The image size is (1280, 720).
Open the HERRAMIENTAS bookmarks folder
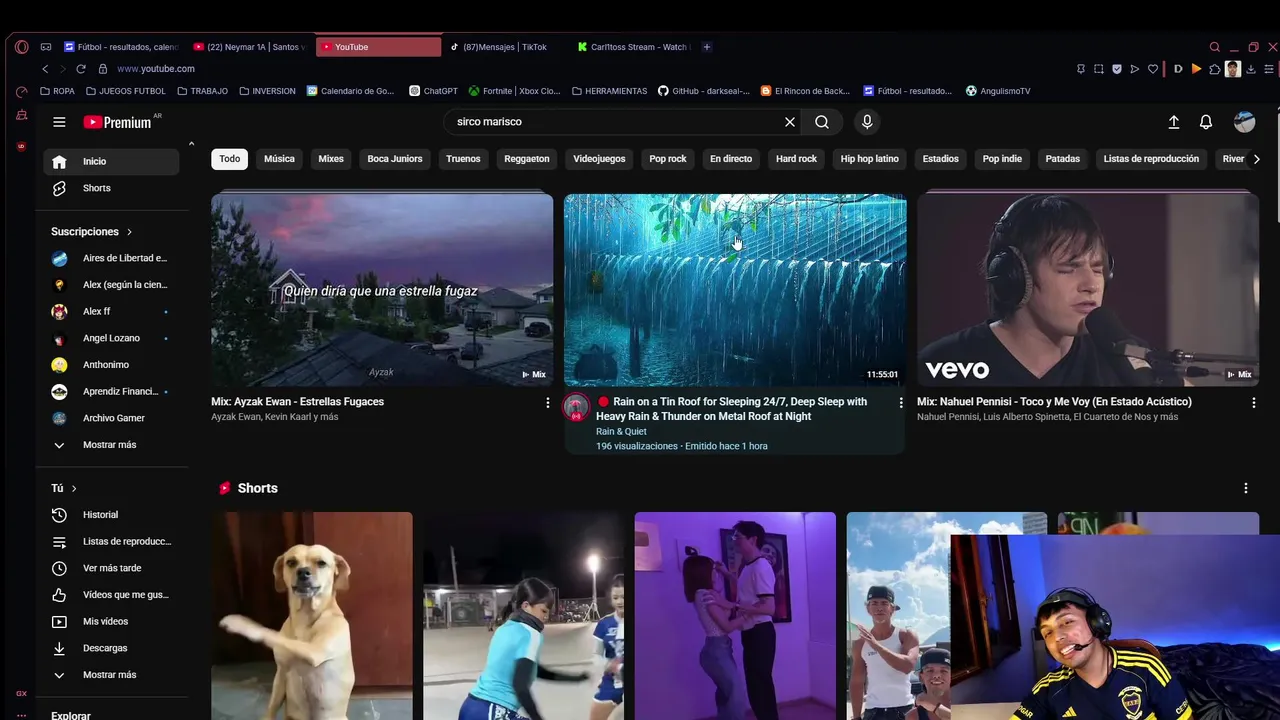click(x=609, y=91)
